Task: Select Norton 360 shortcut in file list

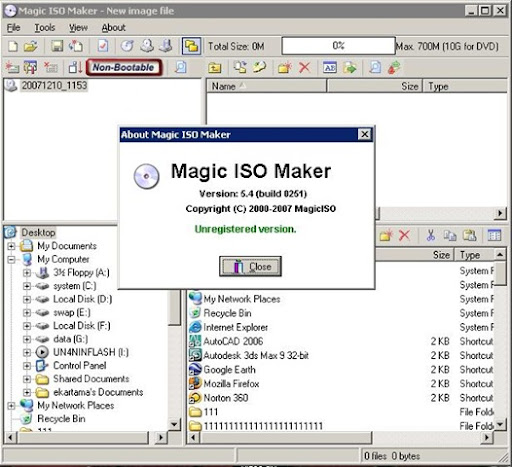Action: point(226,398)
